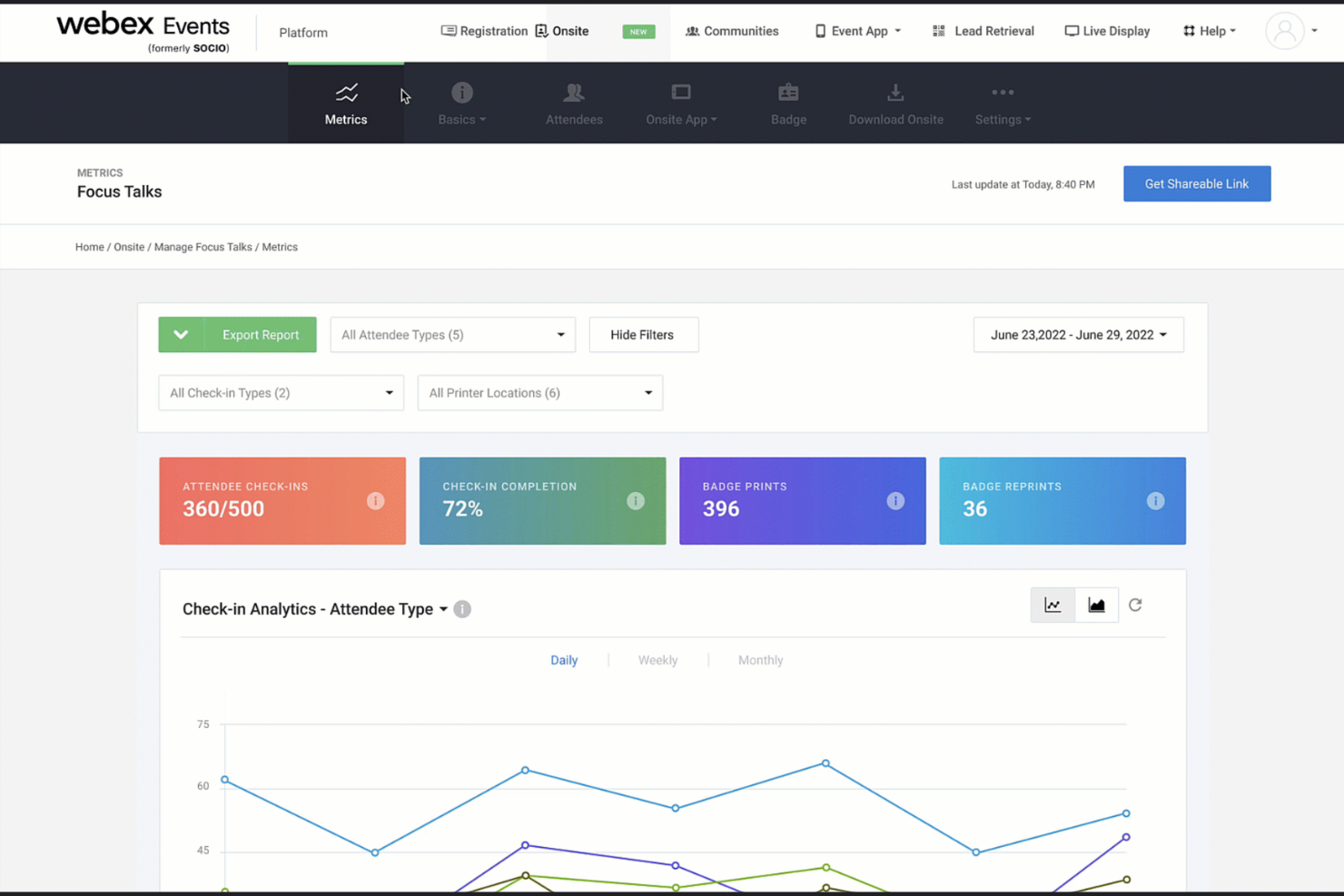The image size is (1344, 896).
Task: Click the Attendee Check-ins 360/500 card
Action: [x=282, y=501]
